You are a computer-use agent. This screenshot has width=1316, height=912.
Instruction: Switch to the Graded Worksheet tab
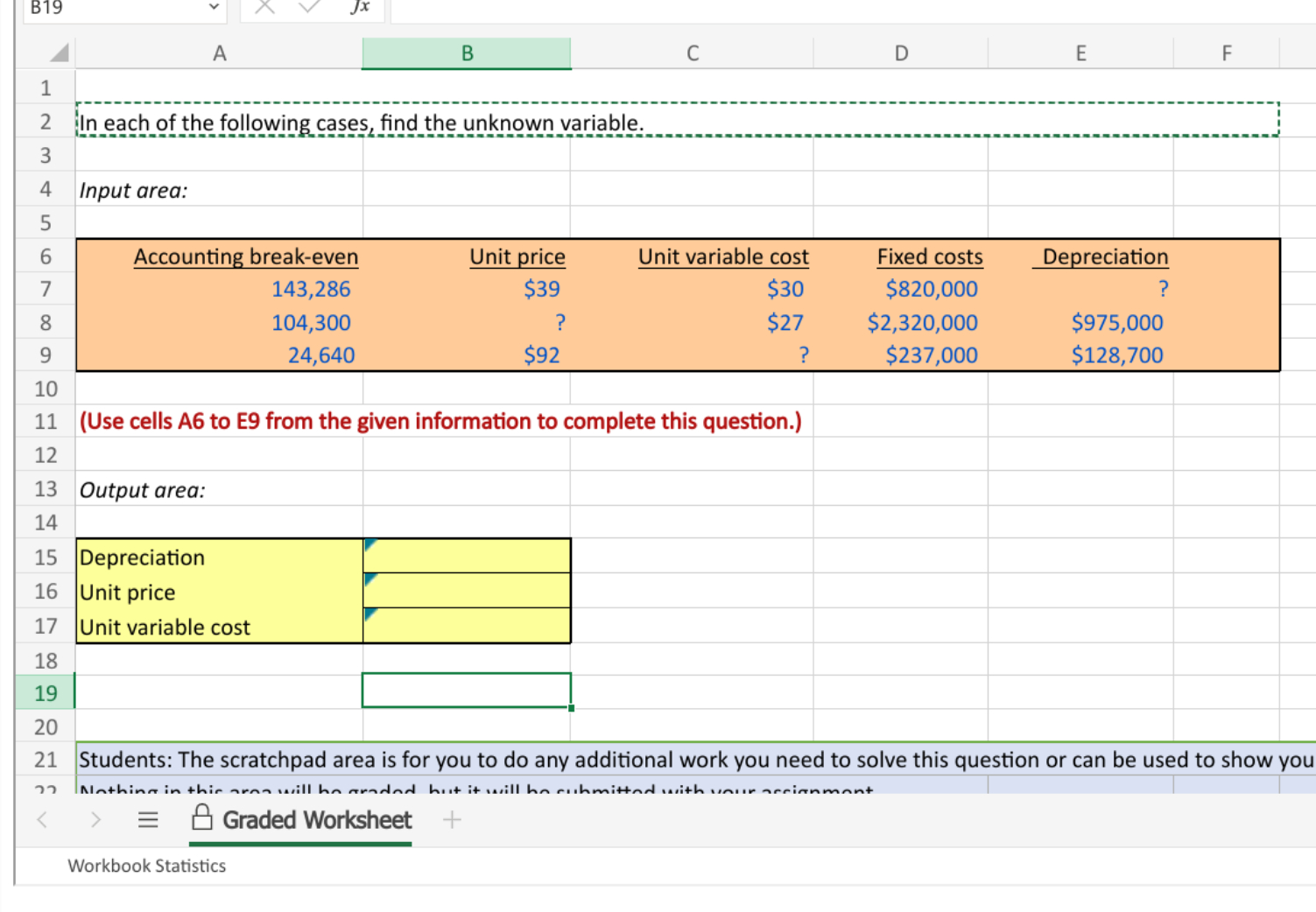pos(300,820)
